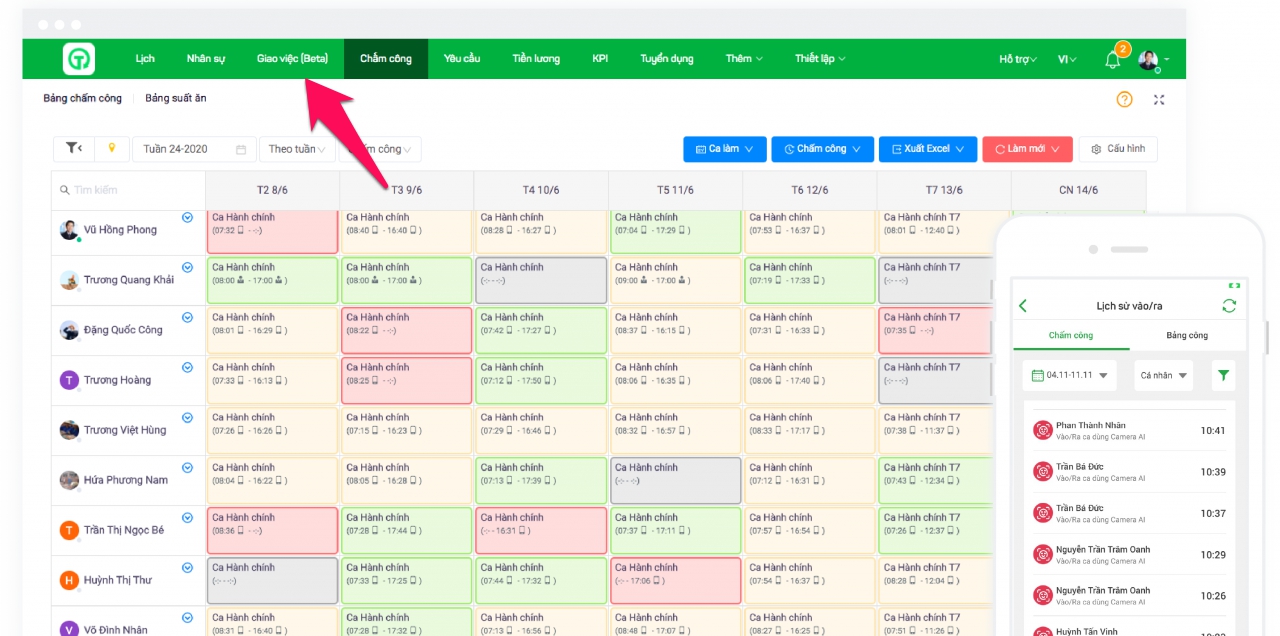This screenshot has height=636, width=1280.
Task: Click the green app logo icon
Action: 78,60
